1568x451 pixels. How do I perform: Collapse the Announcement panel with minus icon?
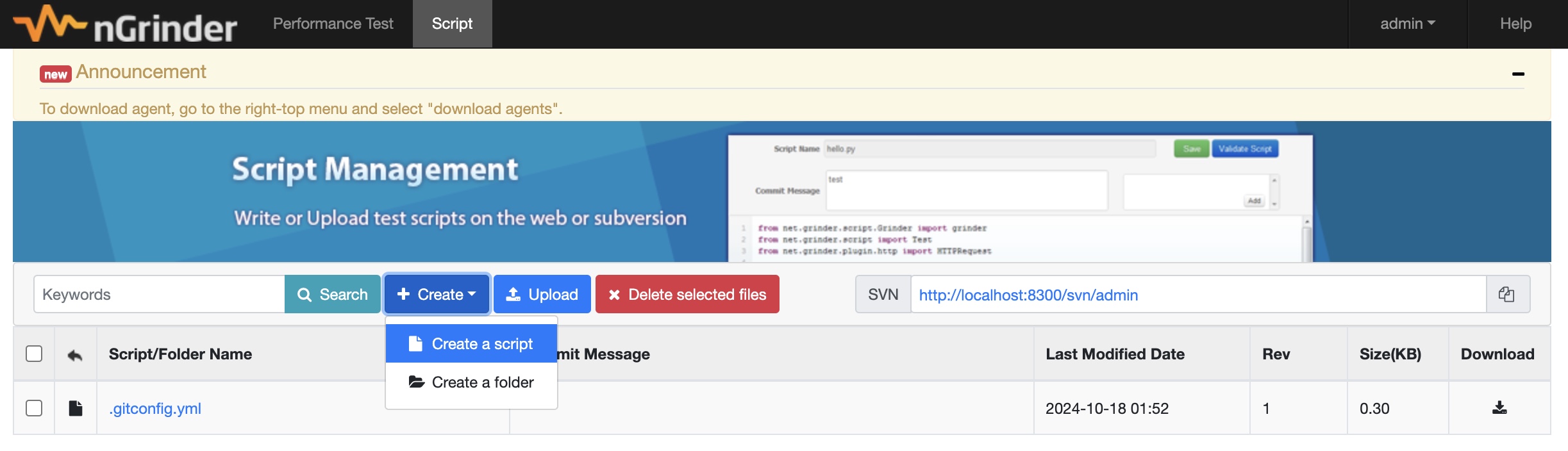click(x=1518, y=74)
